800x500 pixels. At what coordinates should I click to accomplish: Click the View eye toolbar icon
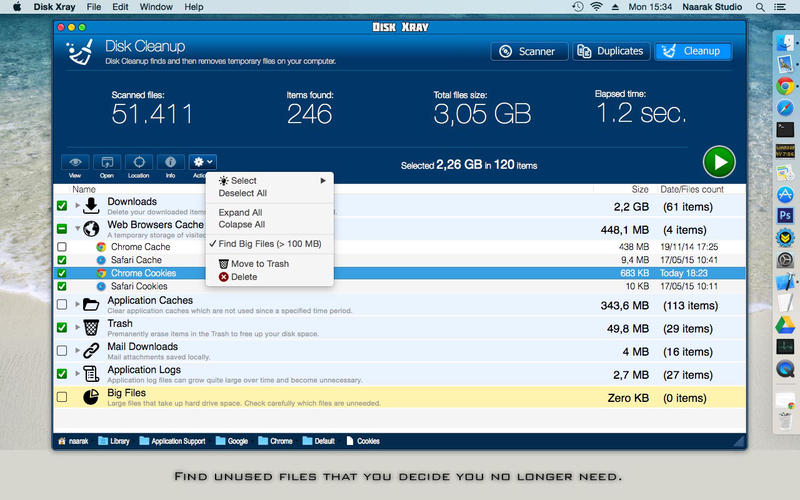pyautogui.click(x=76, y=162)
